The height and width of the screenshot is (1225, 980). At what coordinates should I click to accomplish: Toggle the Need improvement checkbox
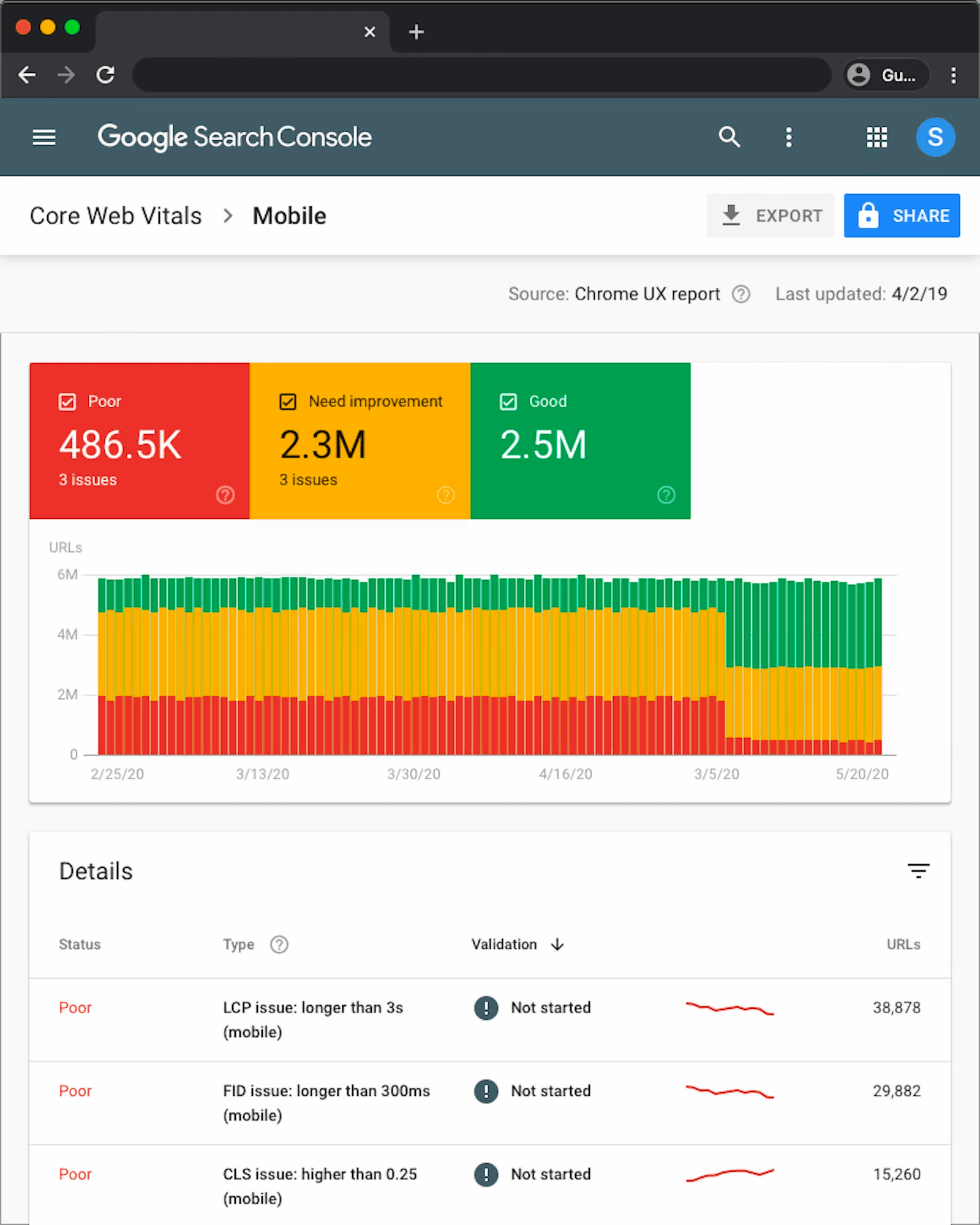288,401
